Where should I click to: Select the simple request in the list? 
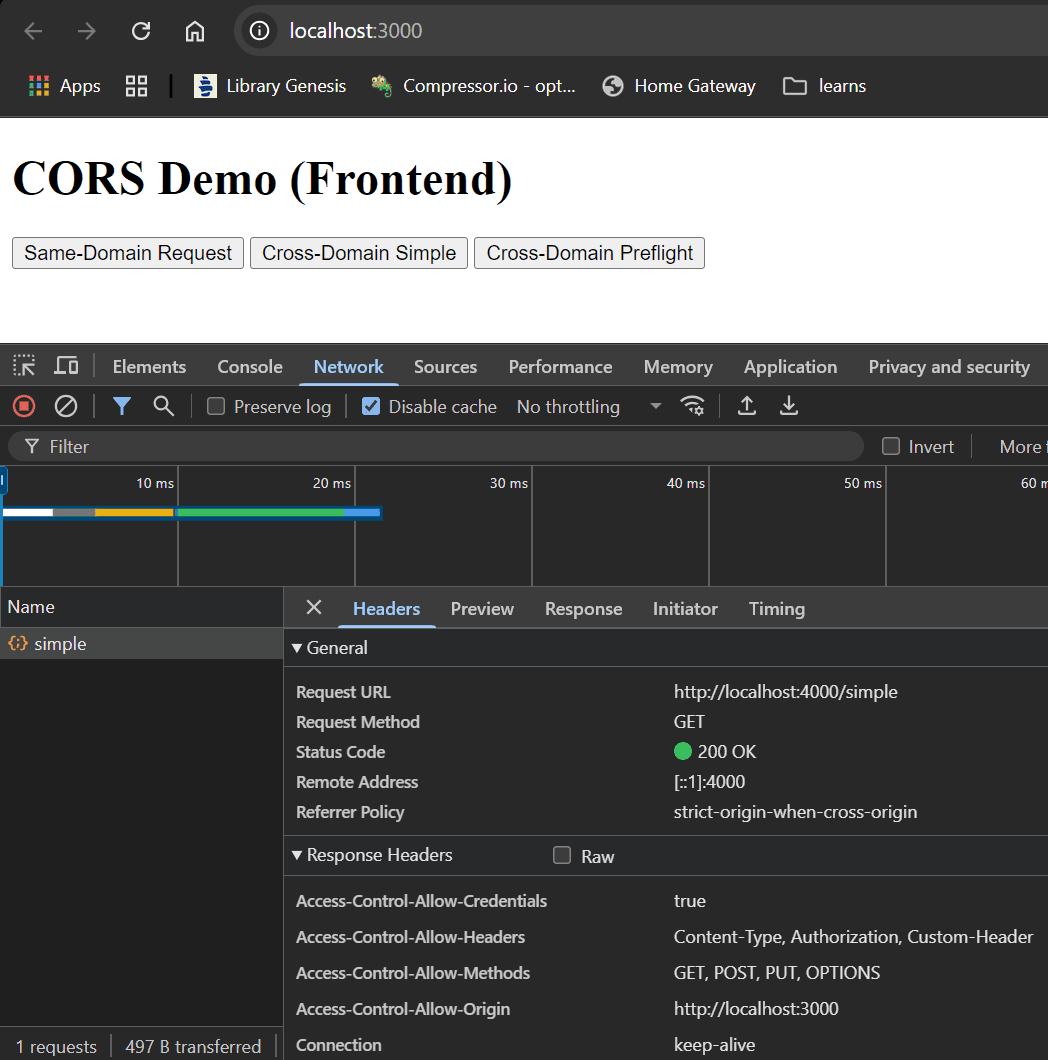click(x=60, y=643)
